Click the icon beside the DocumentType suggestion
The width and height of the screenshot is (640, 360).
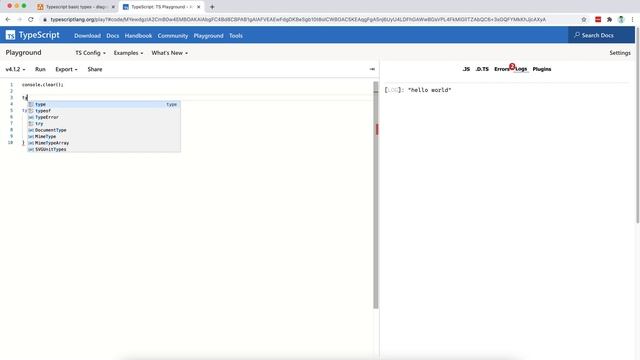[31, 130]
